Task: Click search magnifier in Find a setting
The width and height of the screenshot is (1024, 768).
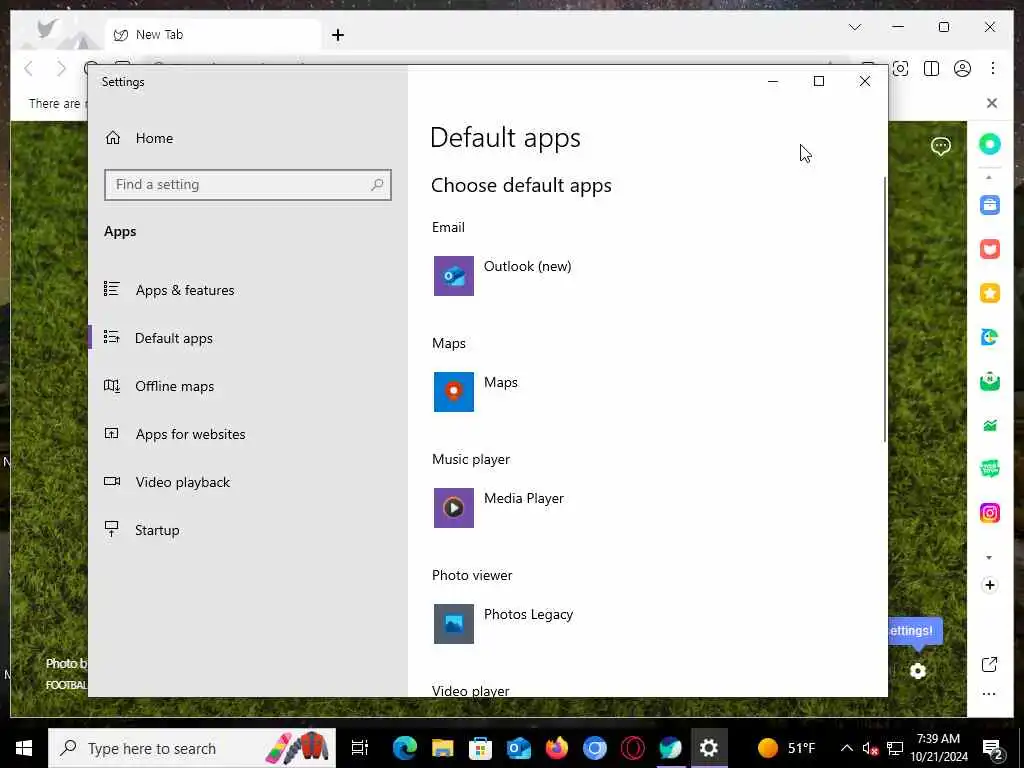Action: tap(377, 185)
